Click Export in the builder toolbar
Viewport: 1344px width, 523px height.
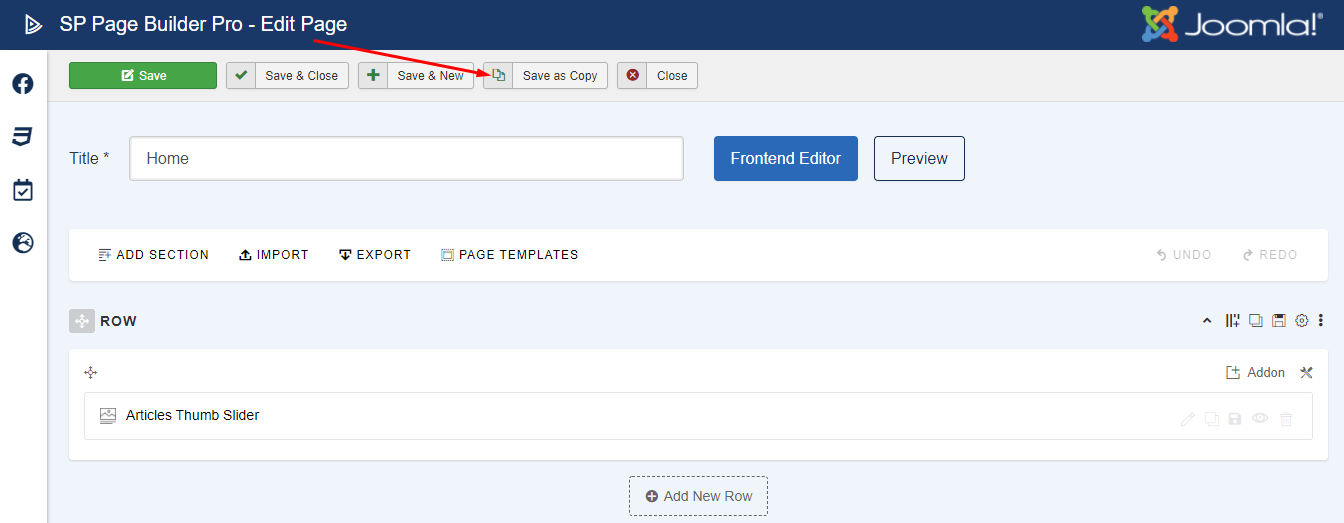375,255
